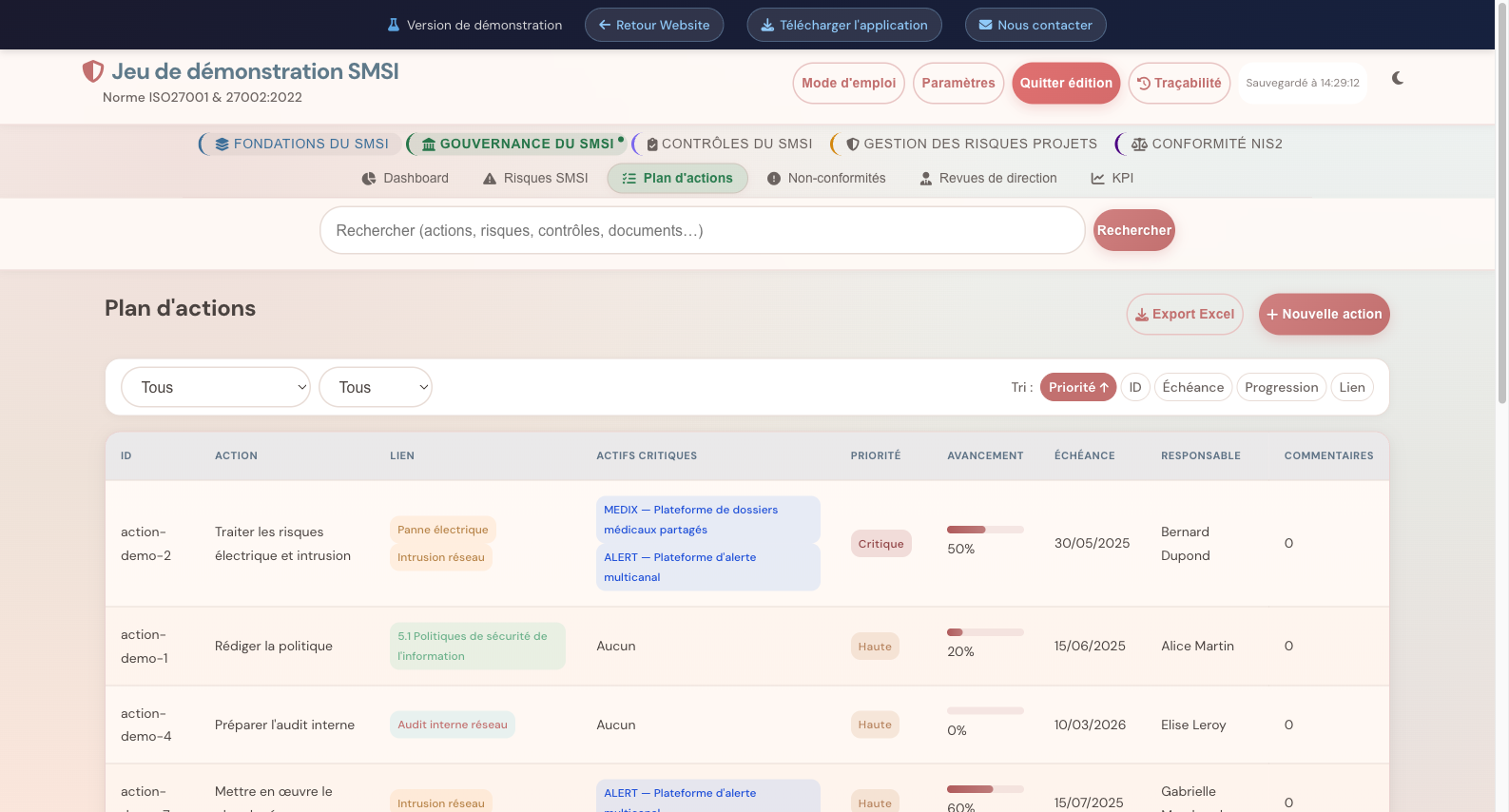Open Risques SMSI warning triangle tab
Image resolution: width=1509 pixels, height=812 pixels.
[x=535, y=179]
